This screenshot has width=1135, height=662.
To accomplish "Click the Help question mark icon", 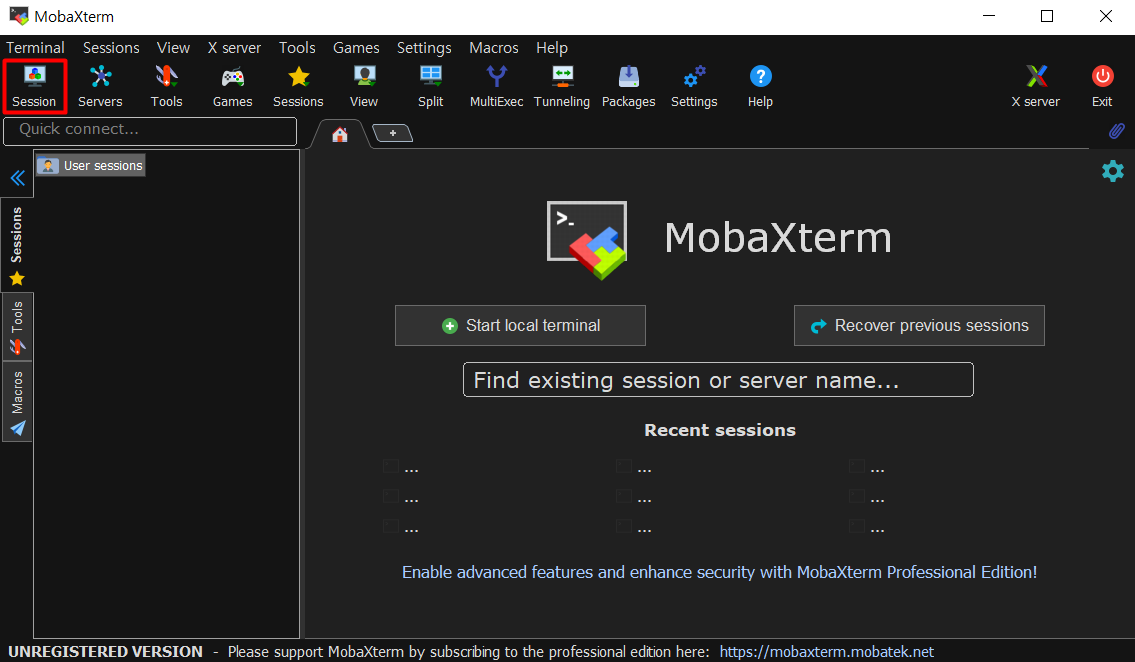I will pyautogui.click(x=760, y=87).
